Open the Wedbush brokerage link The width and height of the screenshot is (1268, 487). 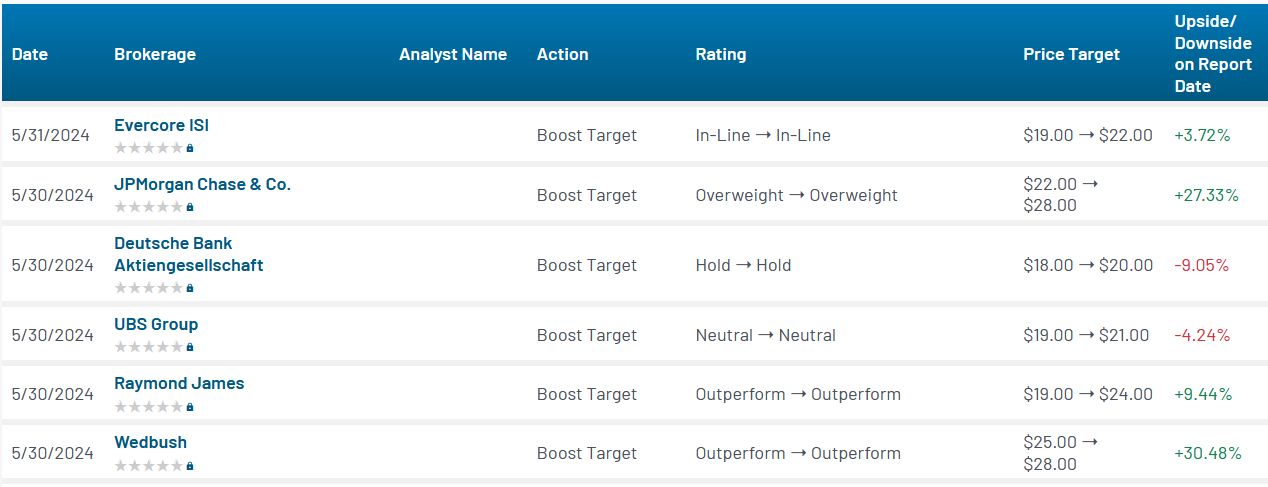point(150,442)
